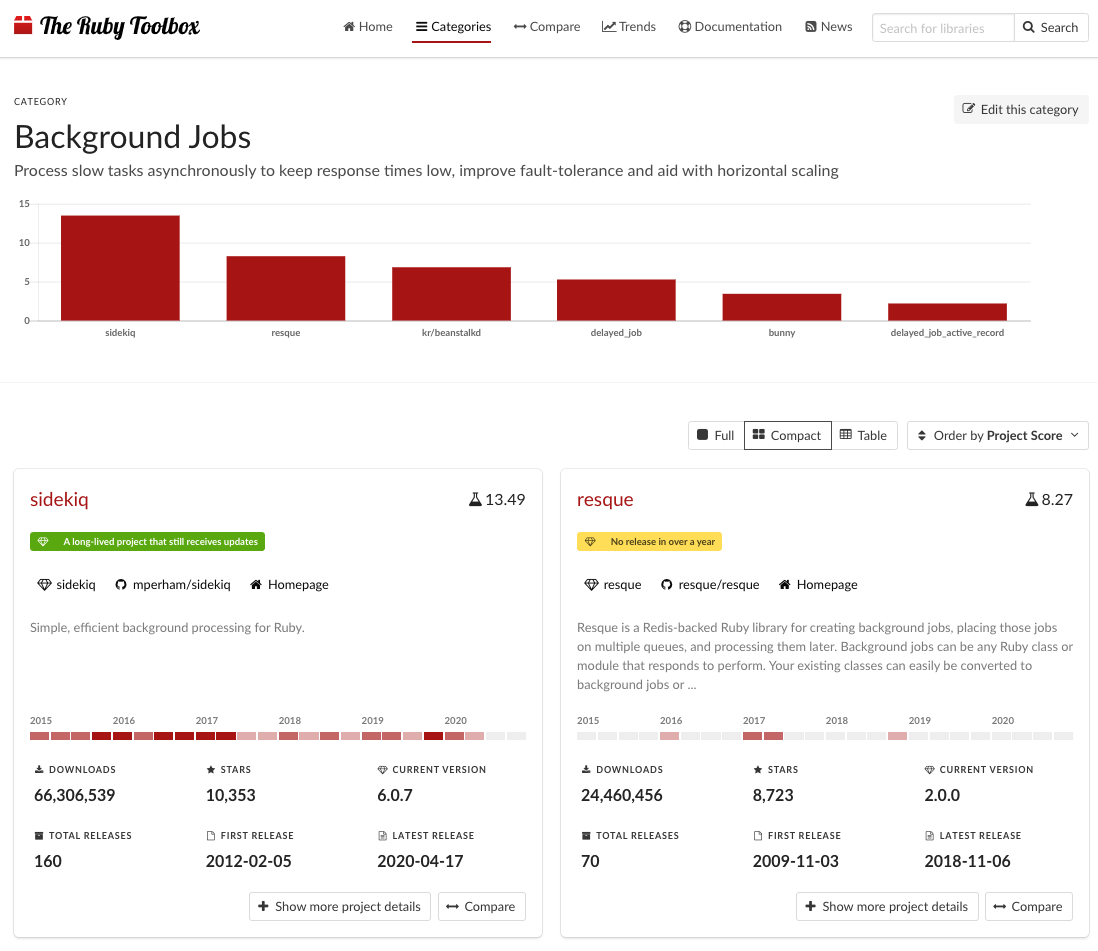Click the gem icon next to resque rubygem link
This screenshot has width=1098, height=951.
591,585
